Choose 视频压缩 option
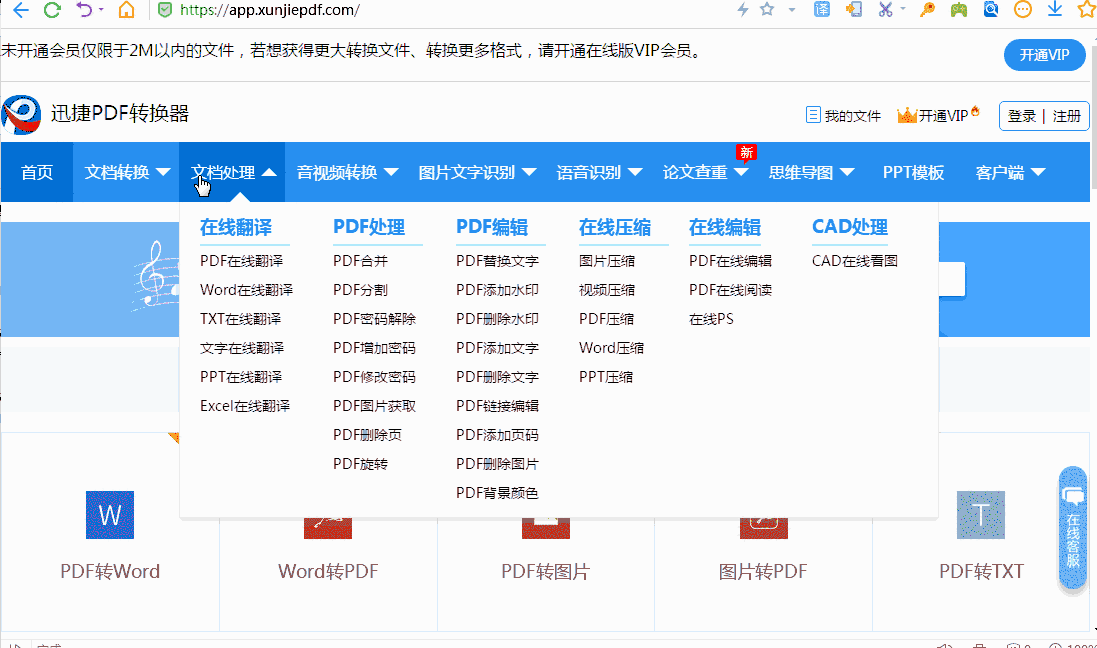Screen dimensions: 1097x648 [607, 290]
